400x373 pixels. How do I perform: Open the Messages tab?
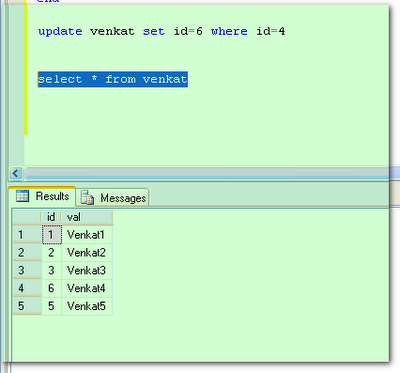[112, 198]
